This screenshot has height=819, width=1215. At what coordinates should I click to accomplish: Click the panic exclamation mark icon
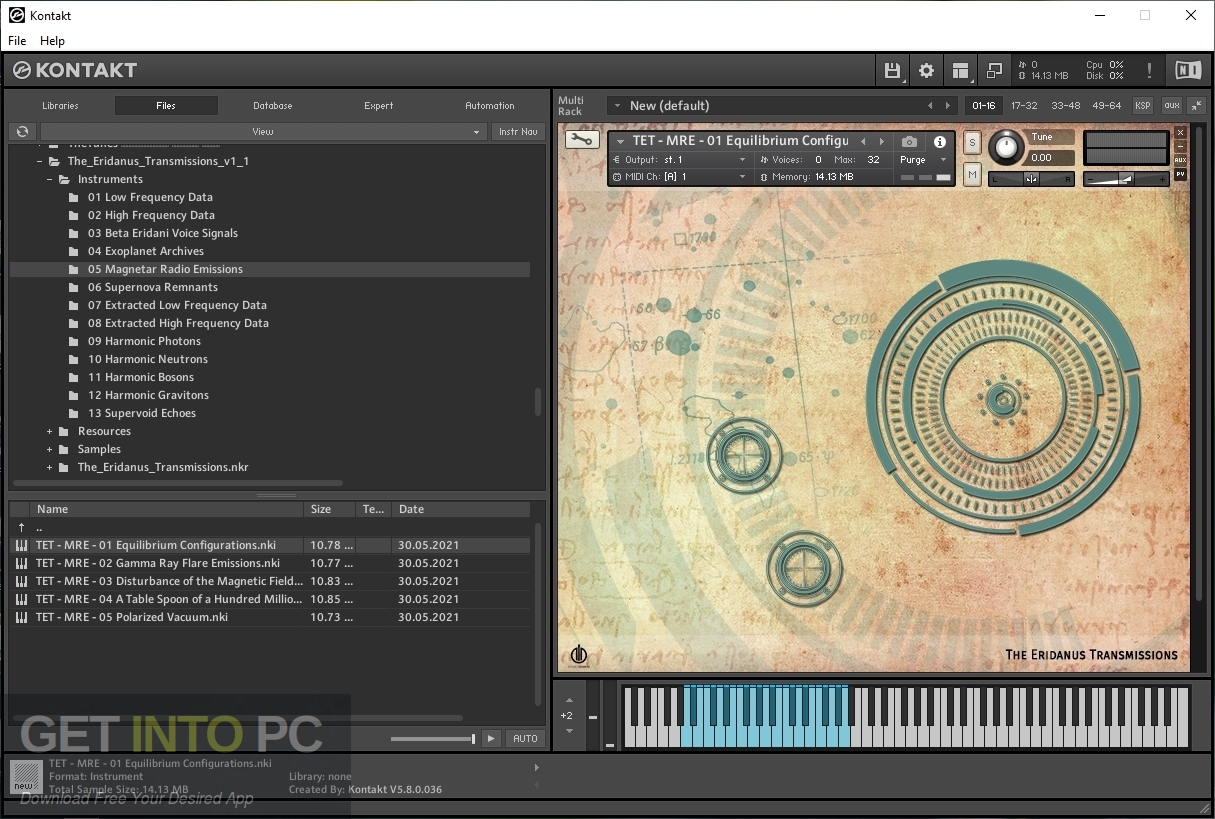coord(1149,70)
